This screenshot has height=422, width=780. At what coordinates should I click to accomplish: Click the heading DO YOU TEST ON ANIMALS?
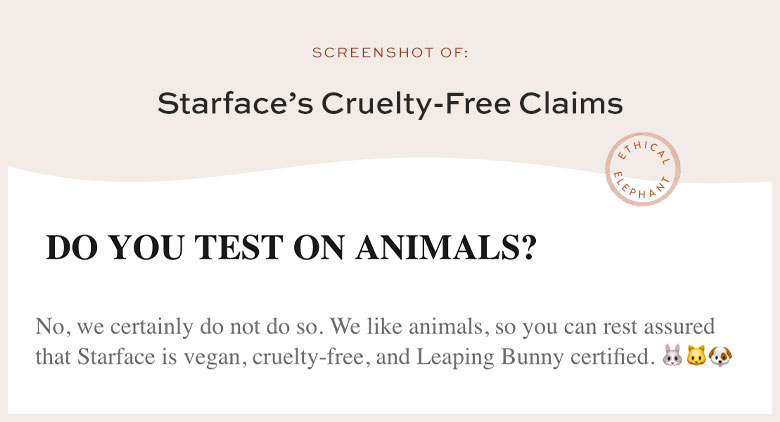tap(291, 247)
